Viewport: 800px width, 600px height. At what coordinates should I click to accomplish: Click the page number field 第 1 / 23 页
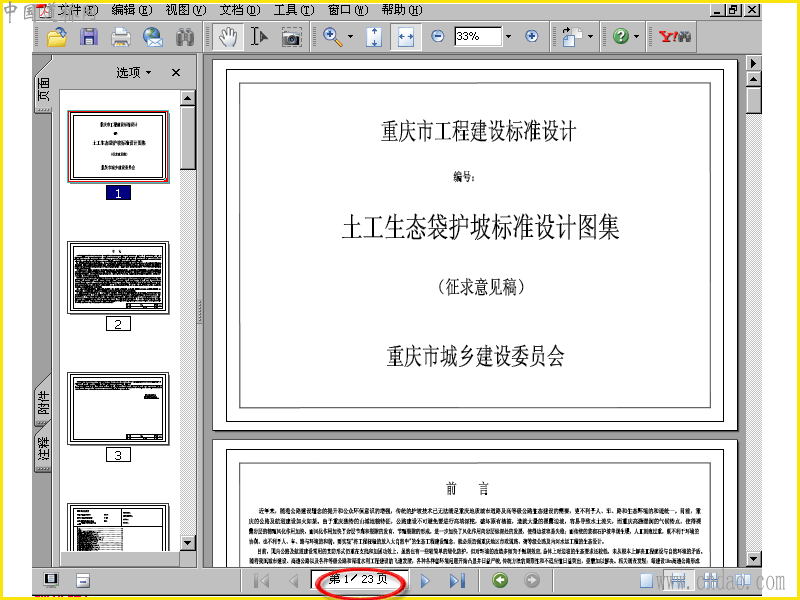360,580
